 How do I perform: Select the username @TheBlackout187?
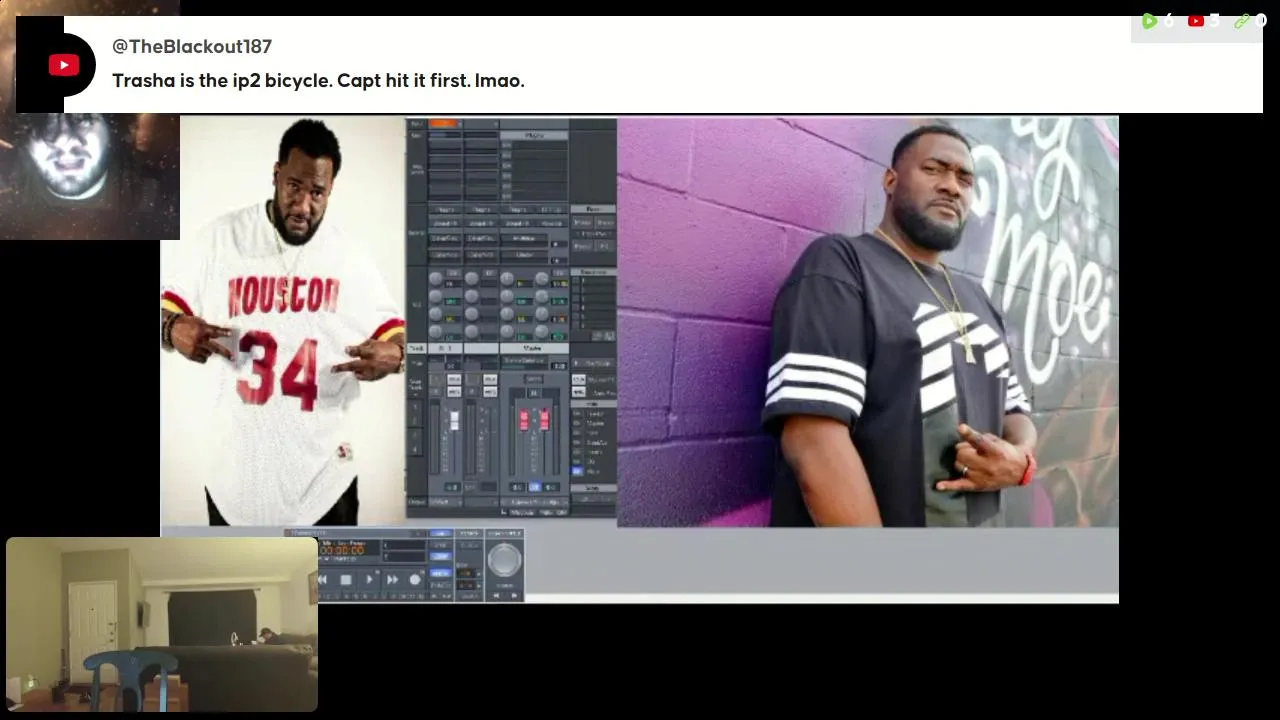pyautogui.click(x=192, y=46)
